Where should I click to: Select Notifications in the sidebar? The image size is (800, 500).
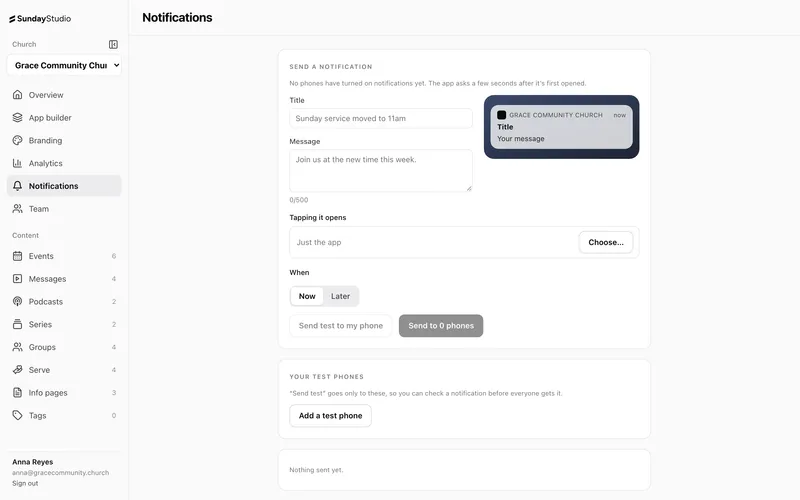point(64,186)
